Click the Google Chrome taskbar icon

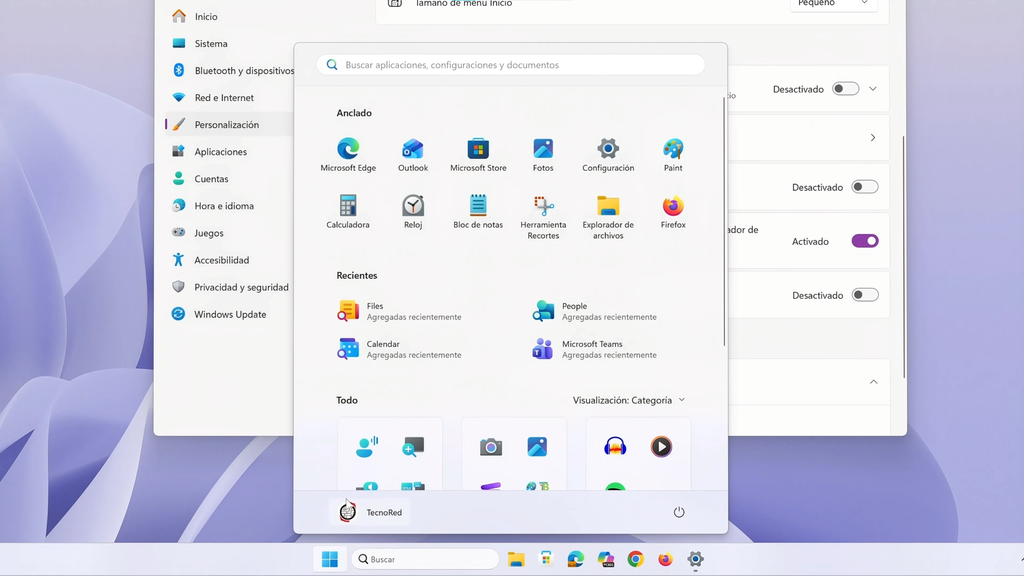coord(635,559)
